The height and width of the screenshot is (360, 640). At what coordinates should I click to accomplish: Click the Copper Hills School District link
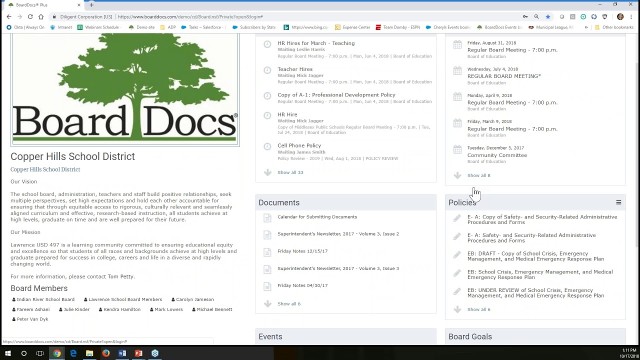coord(45,169)
